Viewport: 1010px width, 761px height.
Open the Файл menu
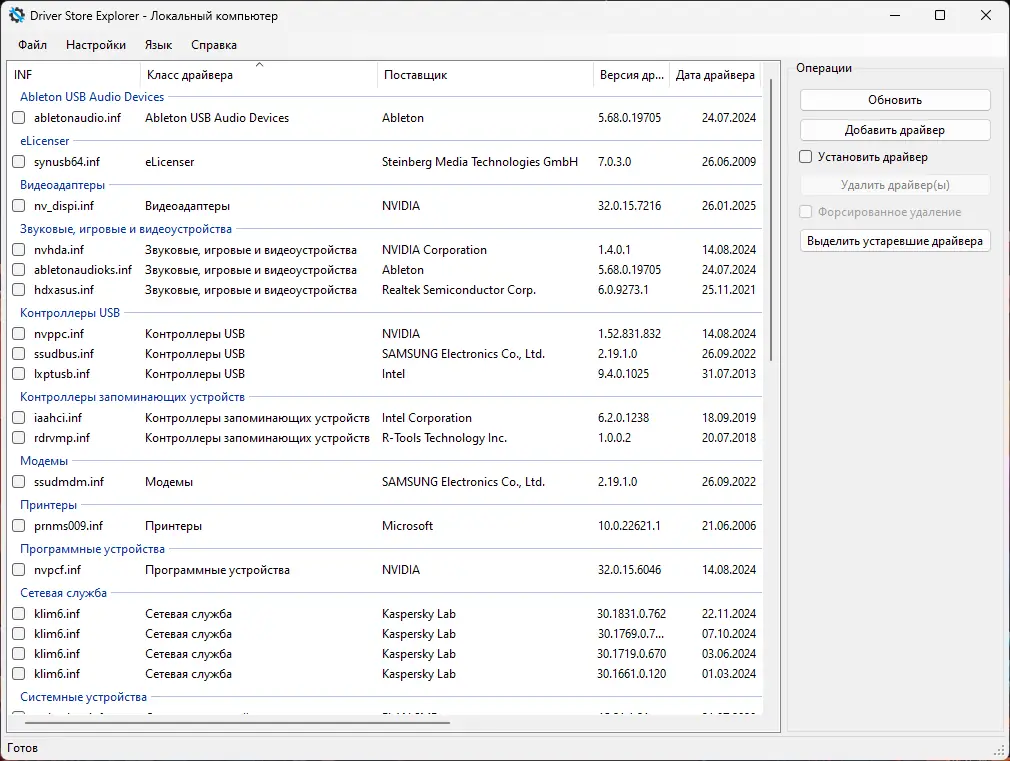pos(32,45)
